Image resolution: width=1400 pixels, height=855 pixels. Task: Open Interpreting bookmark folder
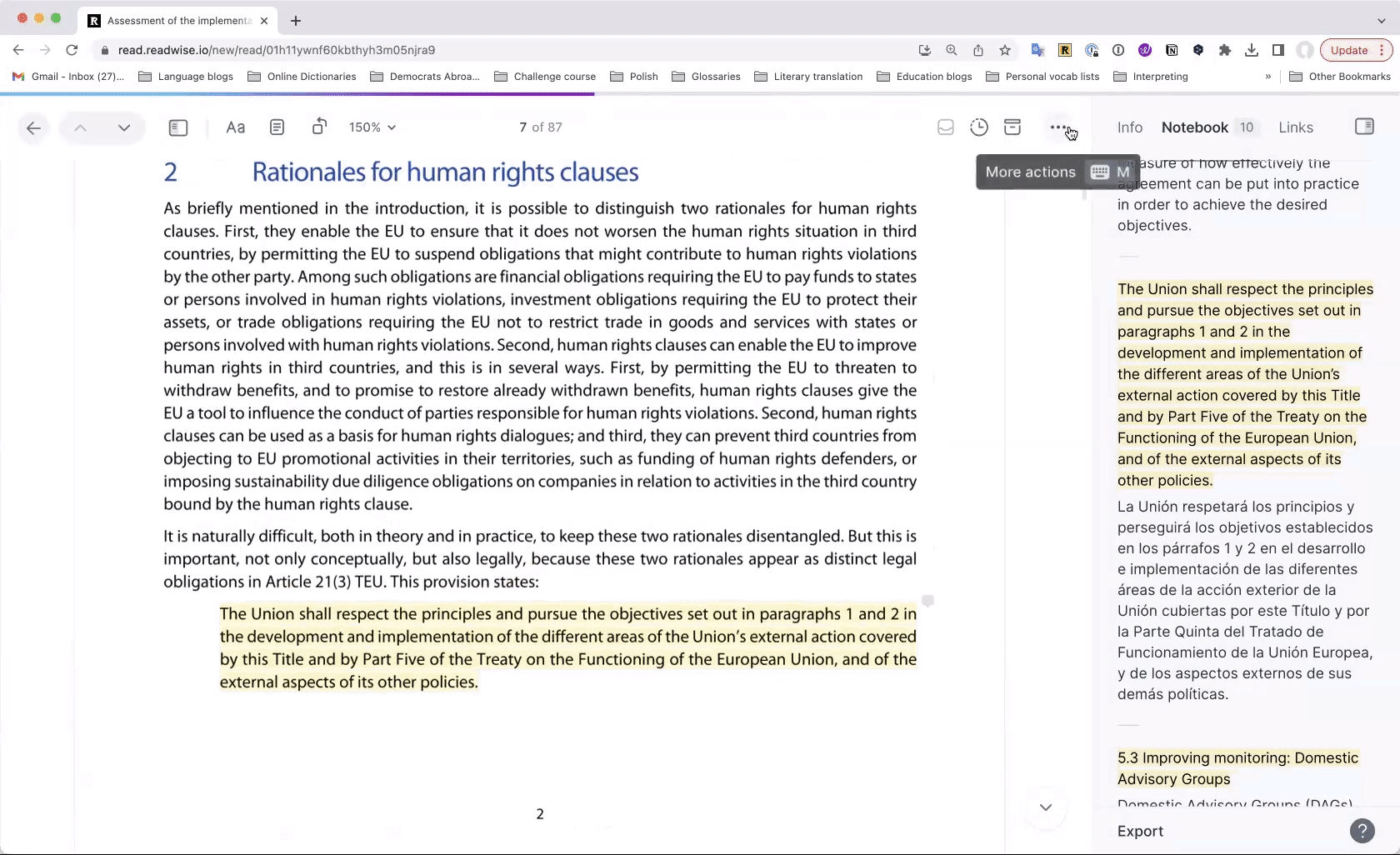pos(1151,76)
